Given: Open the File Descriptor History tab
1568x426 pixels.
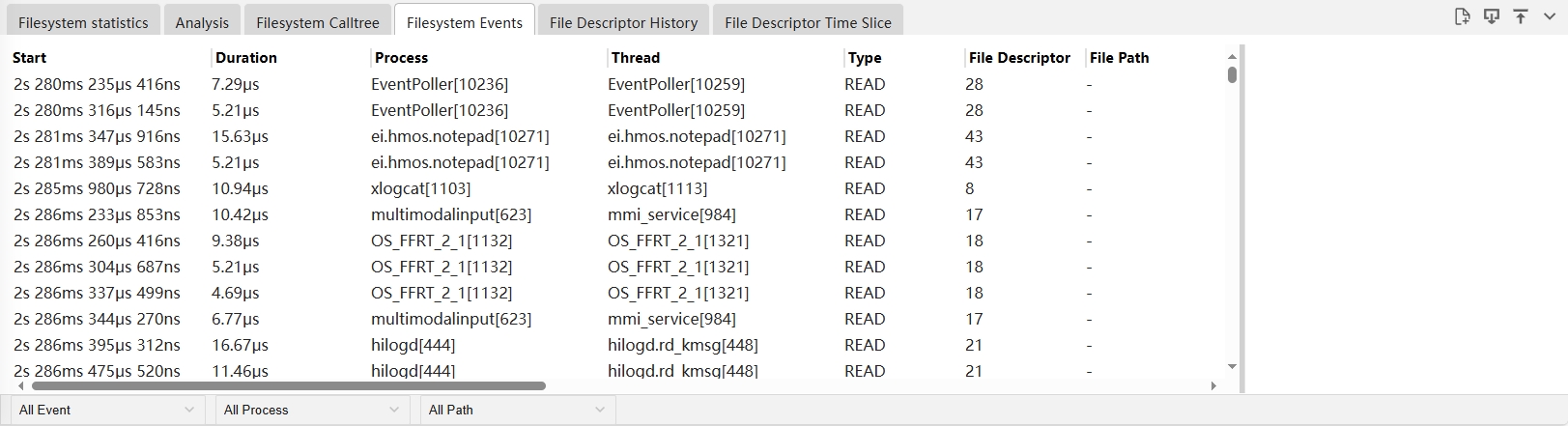Looking at the screenshot, I should point(623,22).
